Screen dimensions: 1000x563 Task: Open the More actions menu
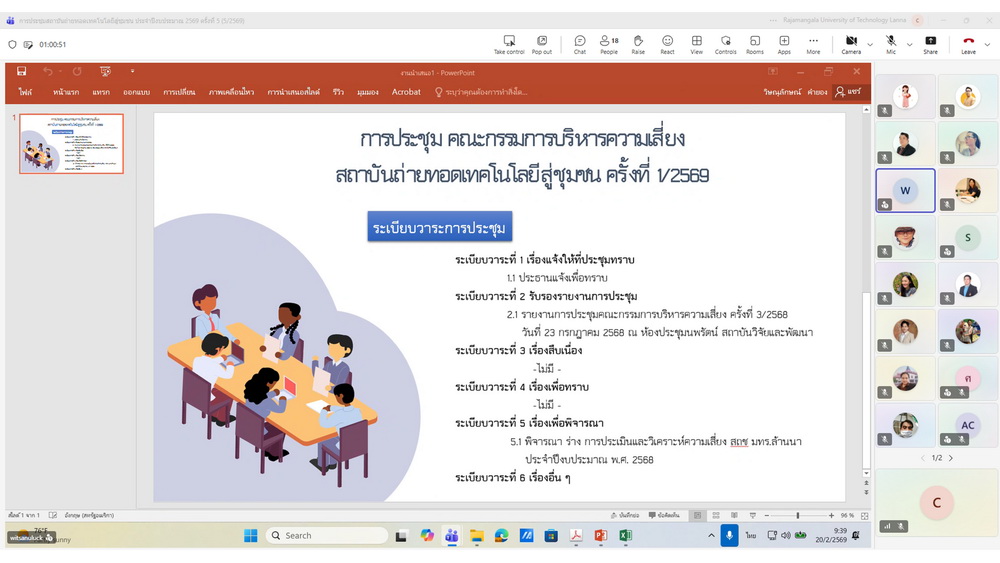[x=813, y=44]
